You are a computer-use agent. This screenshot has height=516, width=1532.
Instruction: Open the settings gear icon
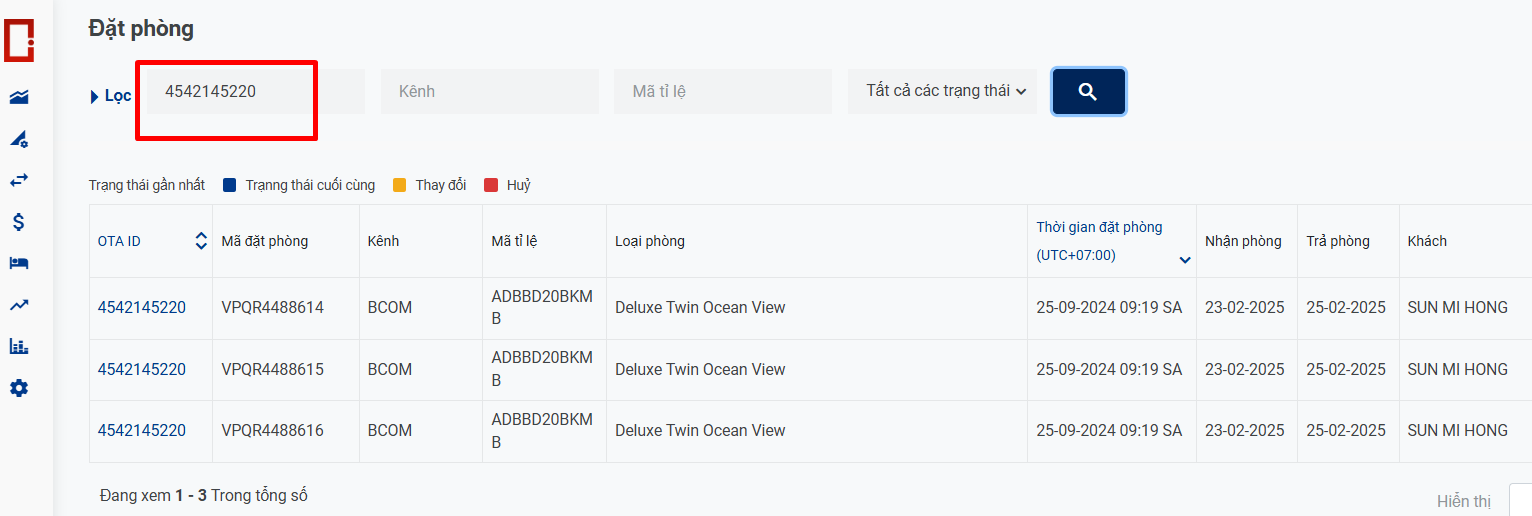click(19, 388)
